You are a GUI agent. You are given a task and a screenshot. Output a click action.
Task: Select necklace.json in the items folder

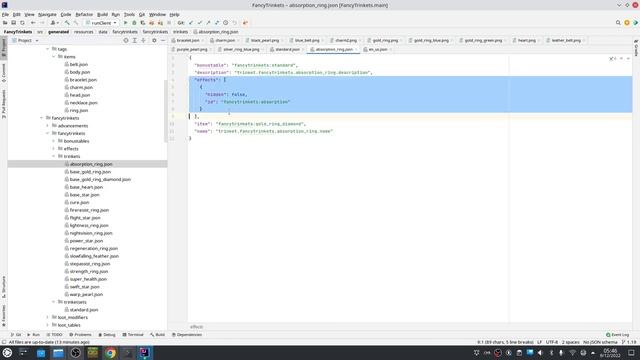coord(83,103)
